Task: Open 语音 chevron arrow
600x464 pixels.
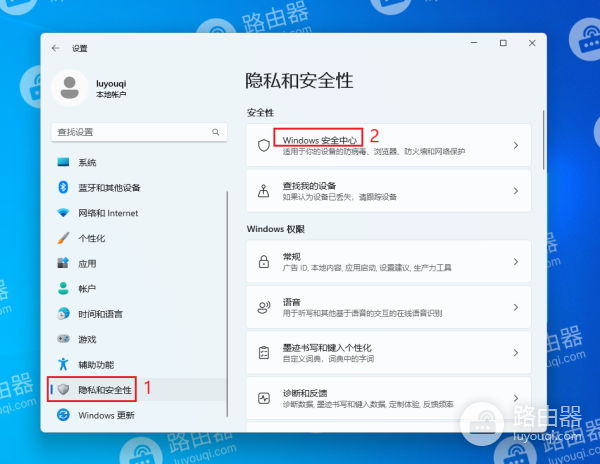Action: 516,307
